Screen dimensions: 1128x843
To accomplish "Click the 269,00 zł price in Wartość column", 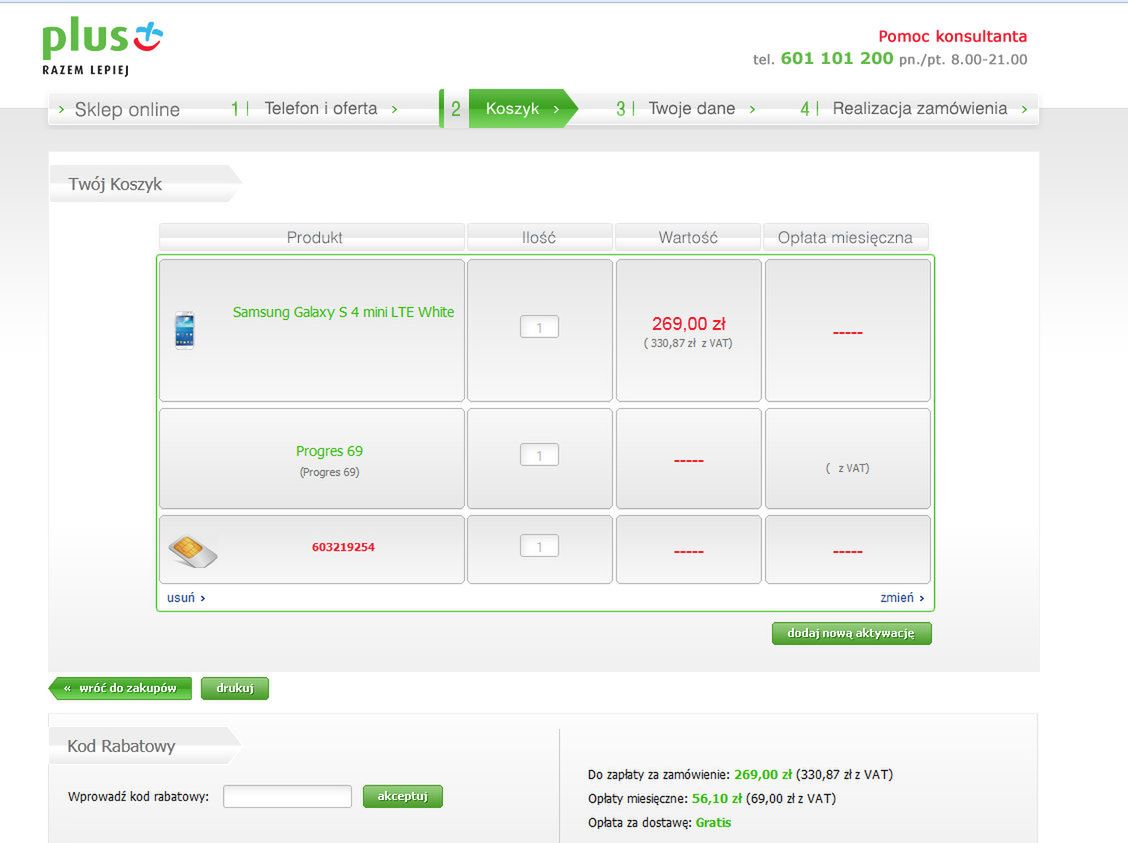I will click(x=688, y=324).
